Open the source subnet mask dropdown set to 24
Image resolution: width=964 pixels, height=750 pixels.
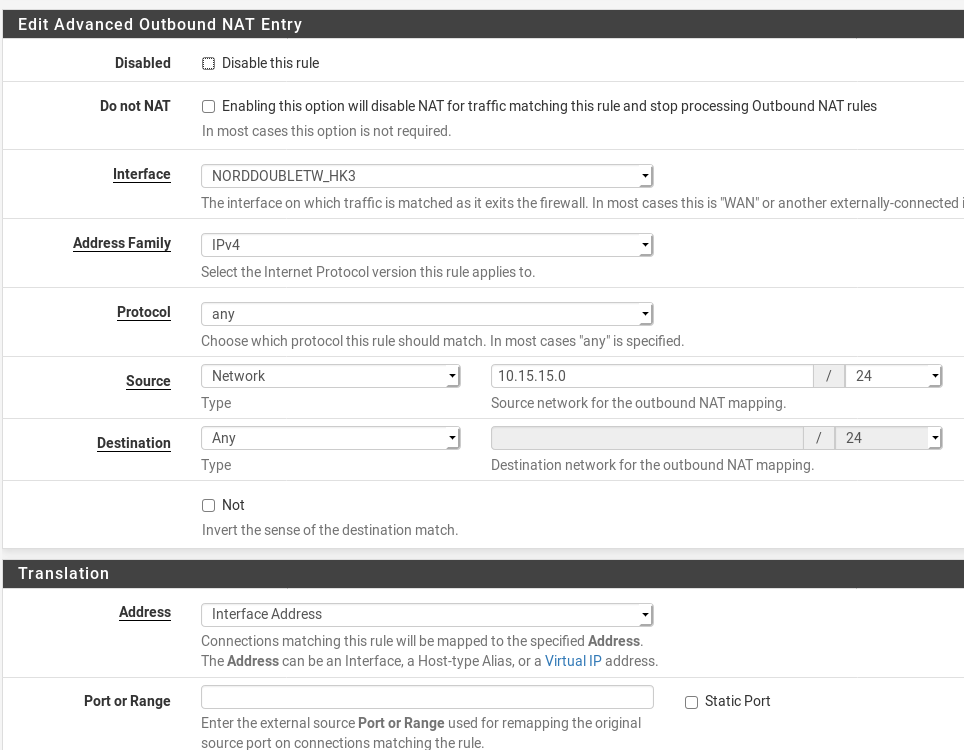(893, 375)
